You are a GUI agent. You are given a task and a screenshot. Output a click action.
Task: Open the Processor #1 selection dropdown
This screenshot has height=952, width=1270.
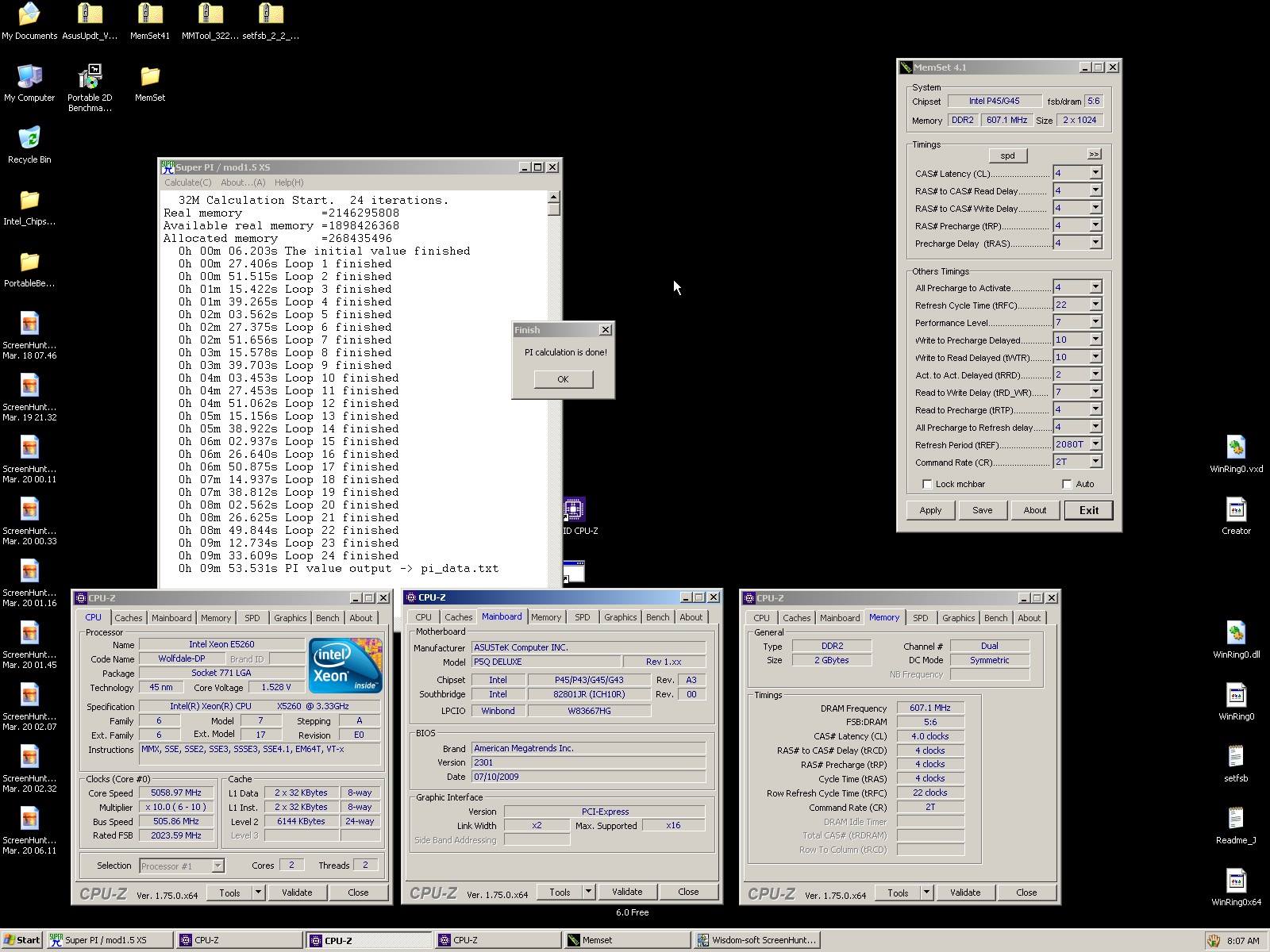pos(182,866)
